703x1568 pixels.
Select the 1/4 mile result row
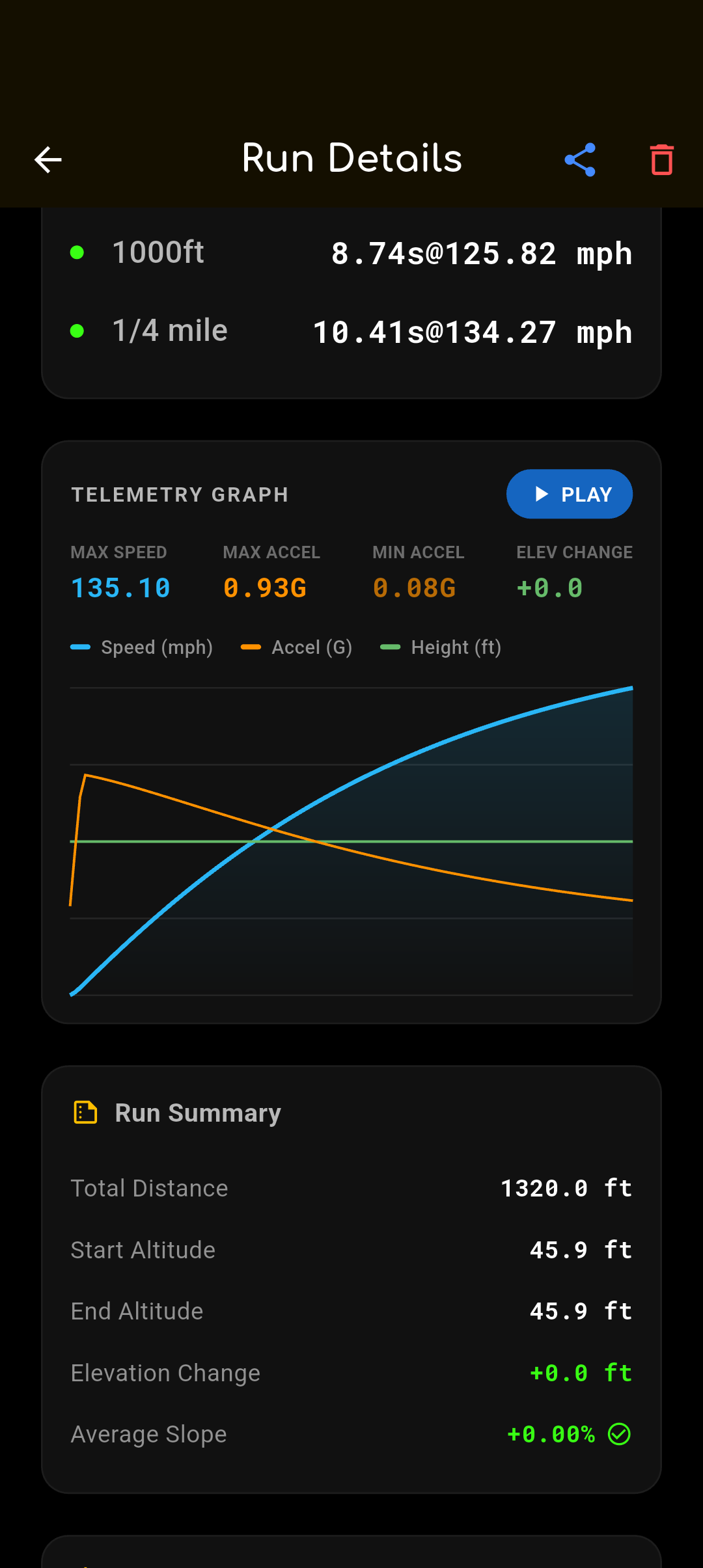[x=351, y=331]
